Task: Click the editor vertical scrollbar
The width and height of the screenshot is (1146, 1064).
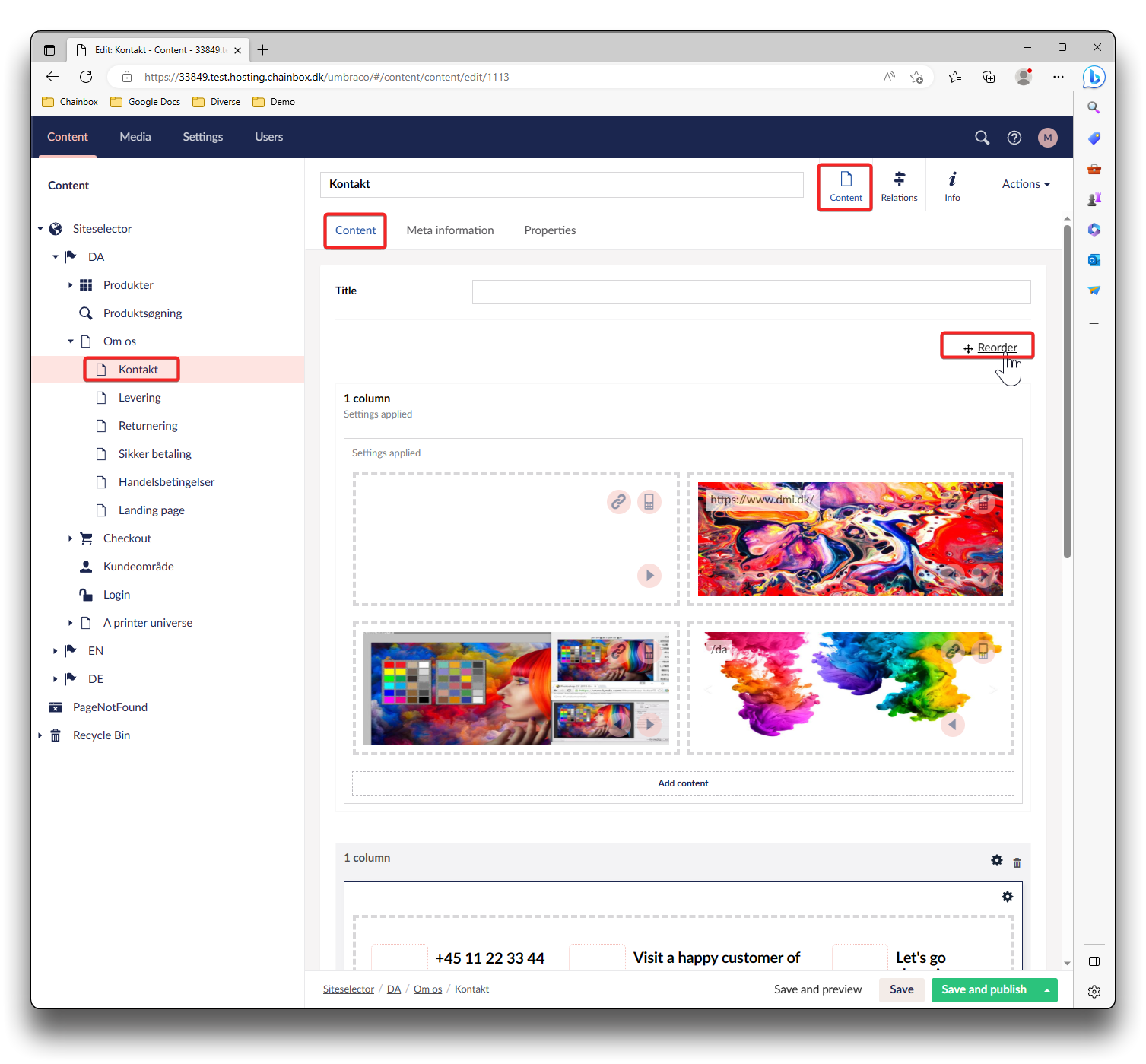Action: click(1067, 392)
